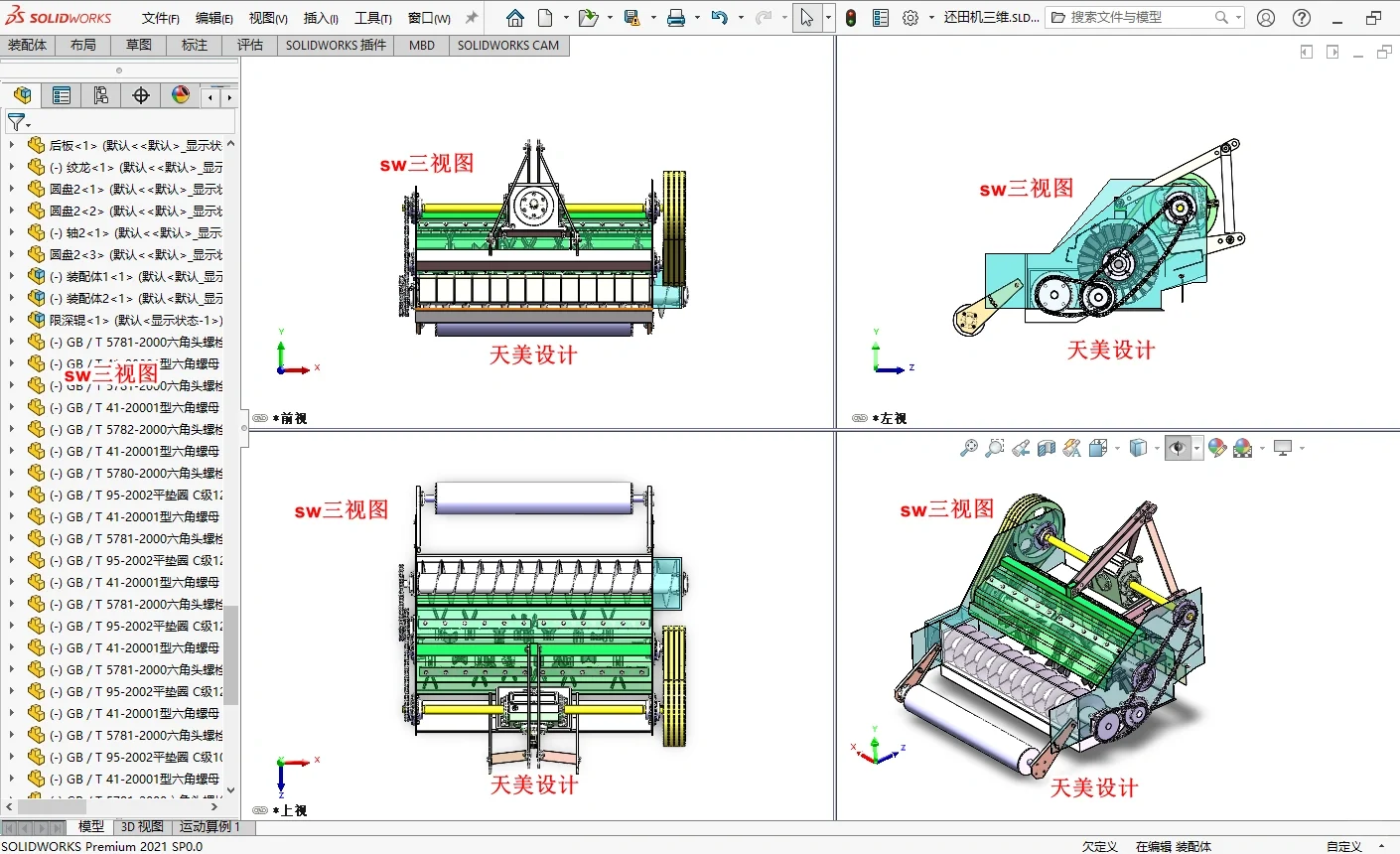Switch to 草图 ribbon tab
The height and width of the screenshot is (854, 1400).
coord(139,45)
